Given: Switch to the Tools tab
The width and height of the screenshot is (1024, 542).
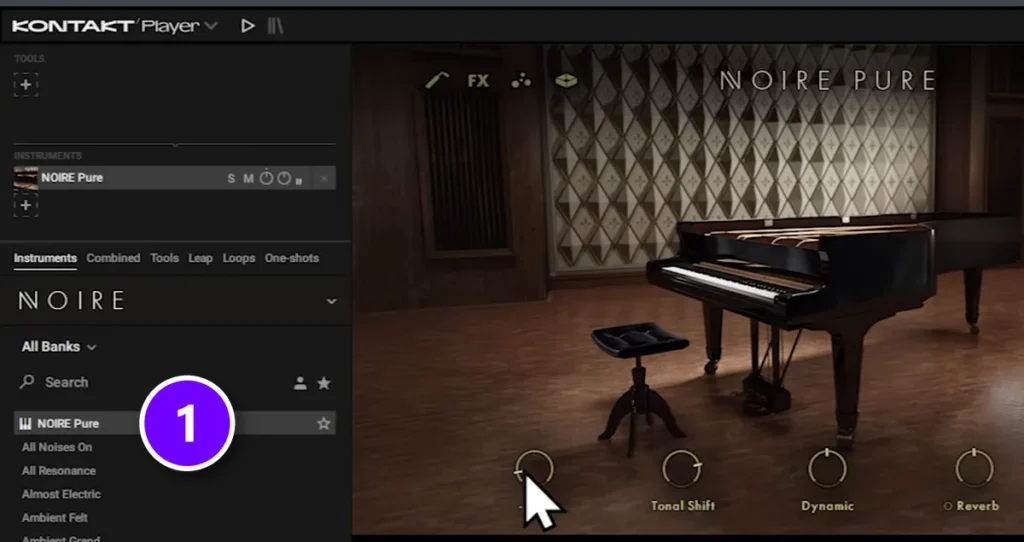Looking at the screenshot, I should [165, 259].
